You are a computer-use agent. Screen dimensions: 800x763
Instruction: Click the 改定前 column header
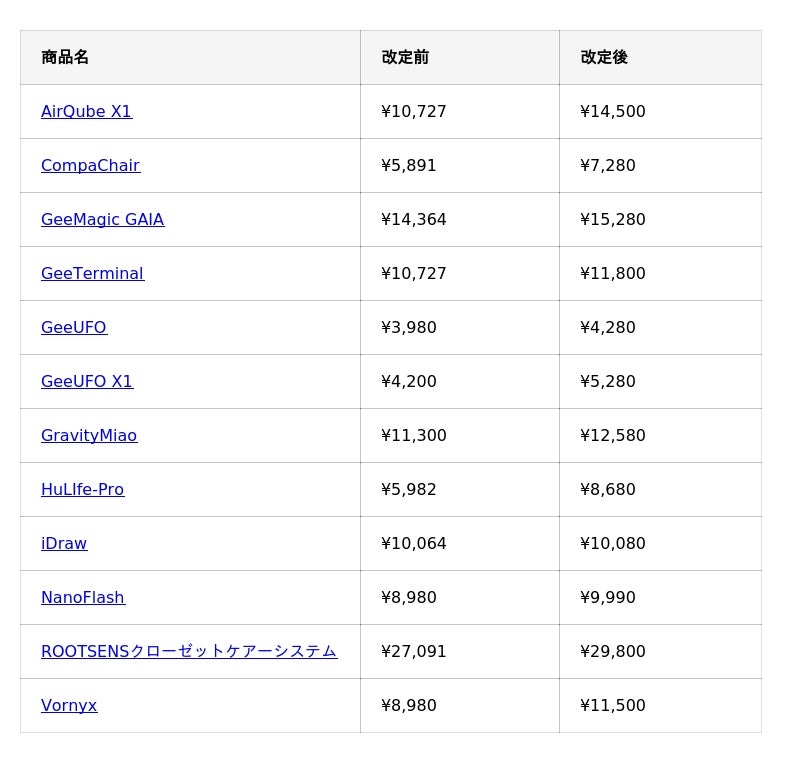coord(405,57)
